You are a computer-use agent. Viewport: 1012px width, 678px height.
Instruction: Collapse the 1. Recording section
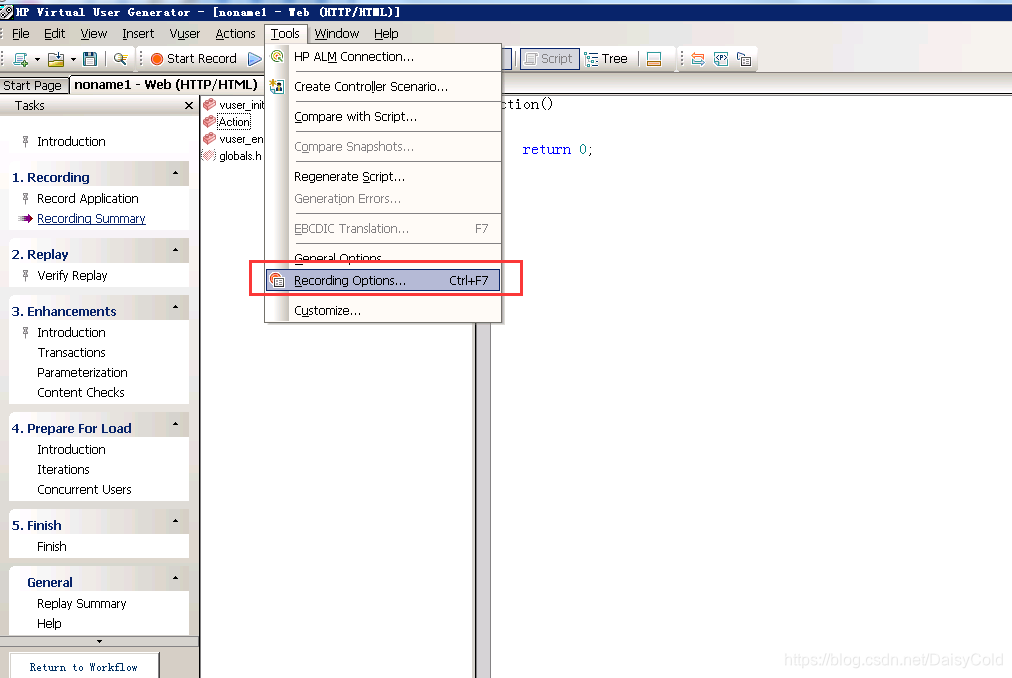pyautogui.click(x=176, y=174)
